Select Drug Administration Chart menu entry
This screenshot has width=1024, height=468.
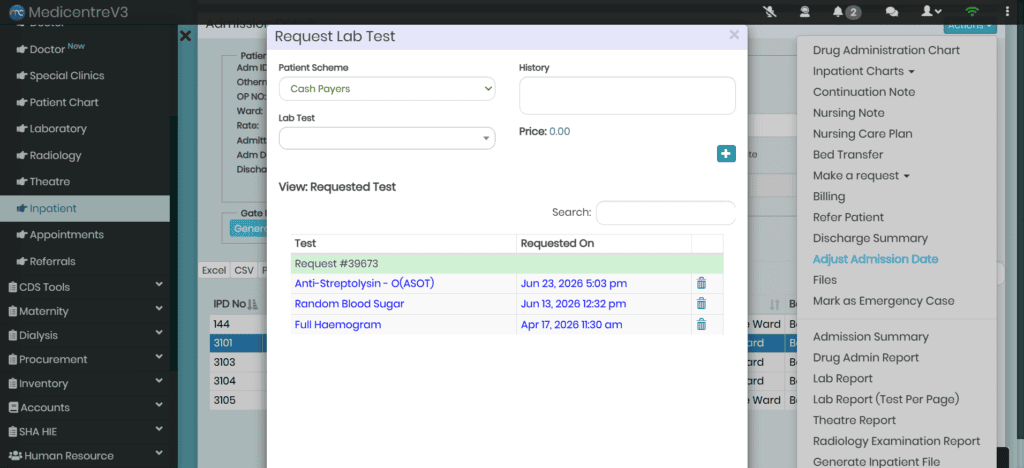tap(886, 50)
